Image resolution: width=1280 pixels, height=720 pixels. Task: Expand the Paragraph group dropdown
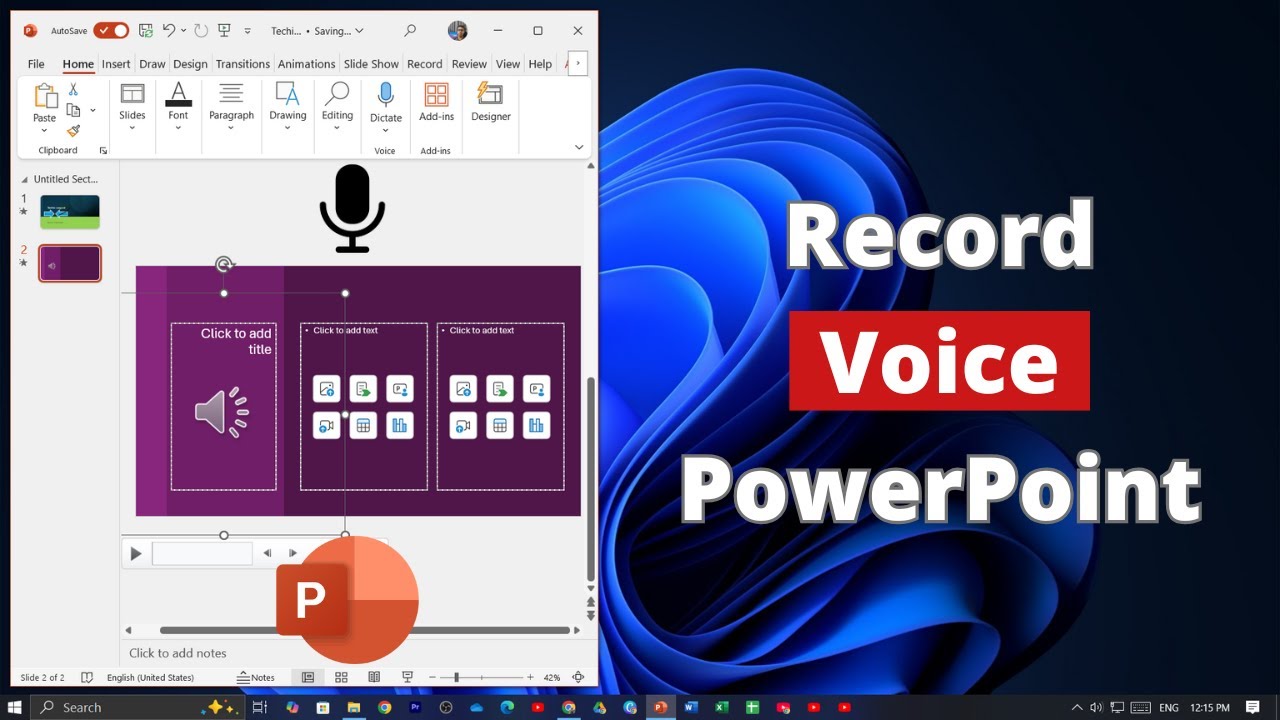(231, 107)
